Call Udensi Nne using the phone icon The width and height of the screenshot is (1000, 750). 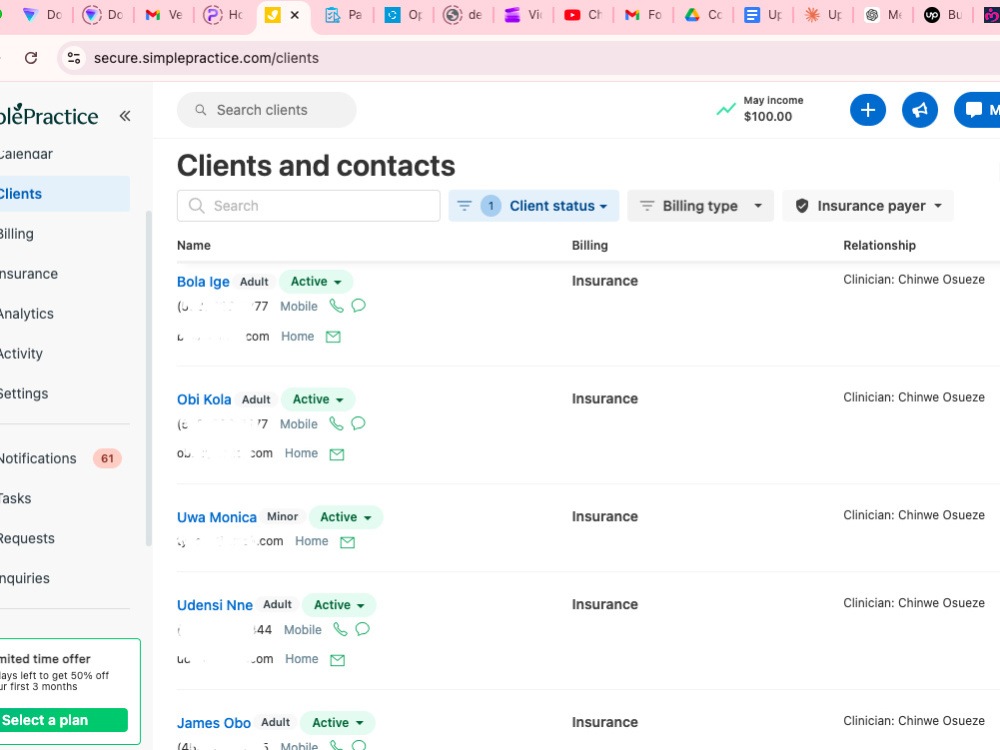point(340,629)
